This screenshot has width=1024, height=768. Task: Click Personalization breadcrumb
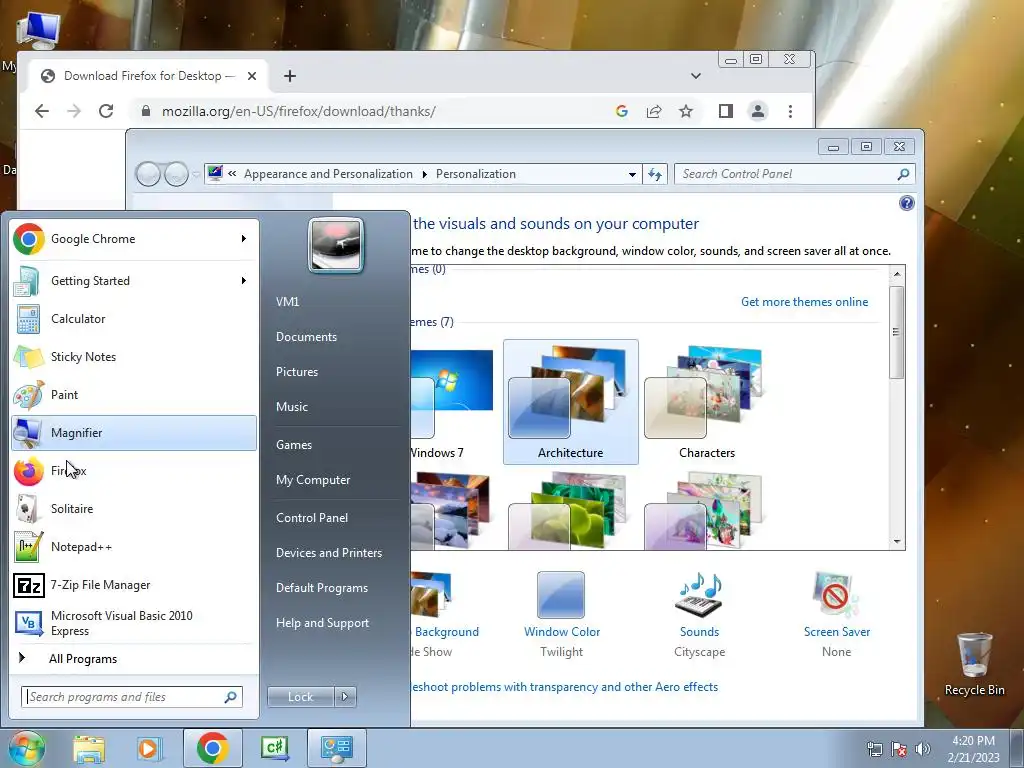[475, 174]
